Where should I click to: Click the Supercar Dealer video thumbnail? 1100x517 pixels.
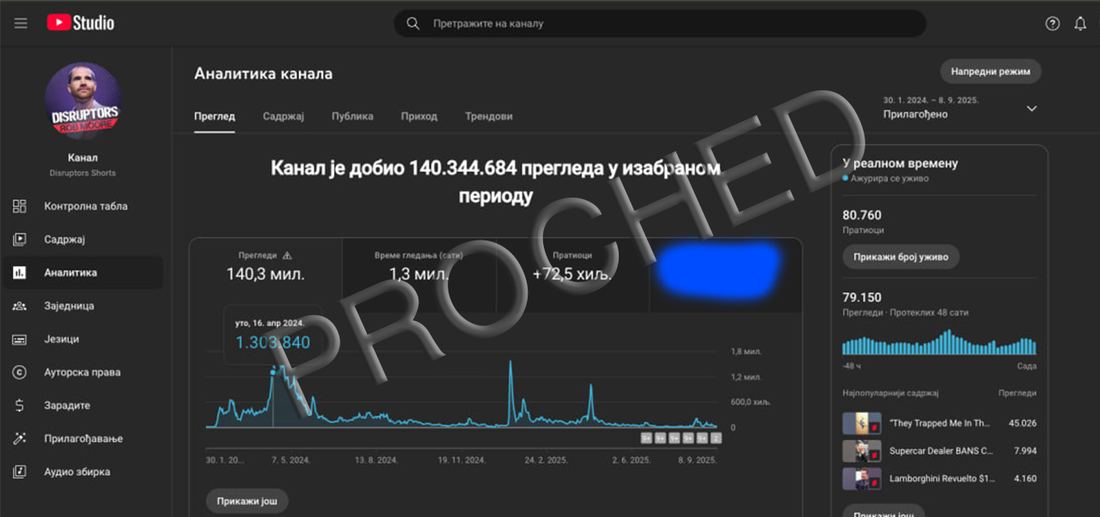[861, 450]
